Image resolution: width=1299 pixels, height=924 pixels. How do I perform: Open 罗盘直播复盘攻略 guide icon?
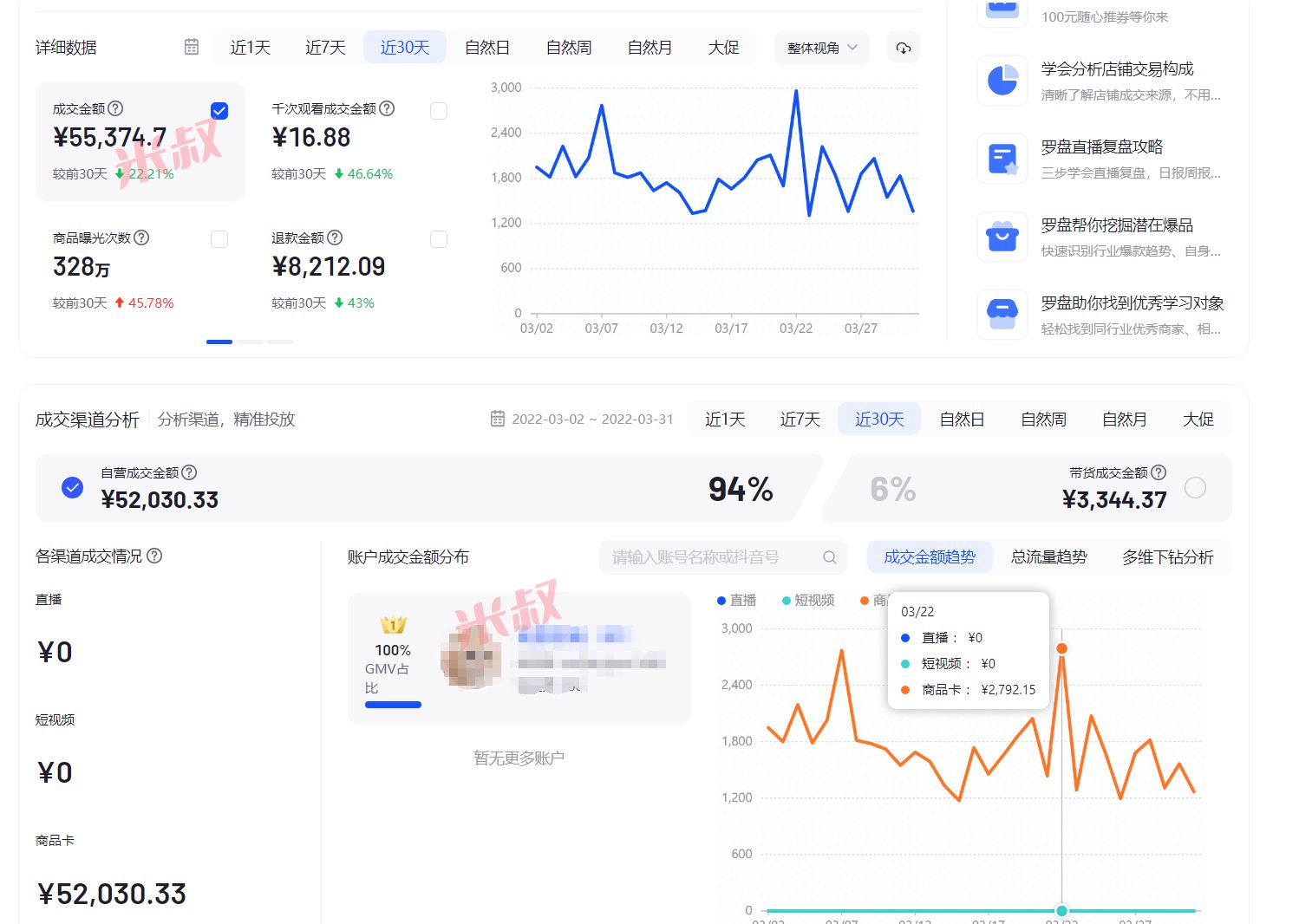1002,159
